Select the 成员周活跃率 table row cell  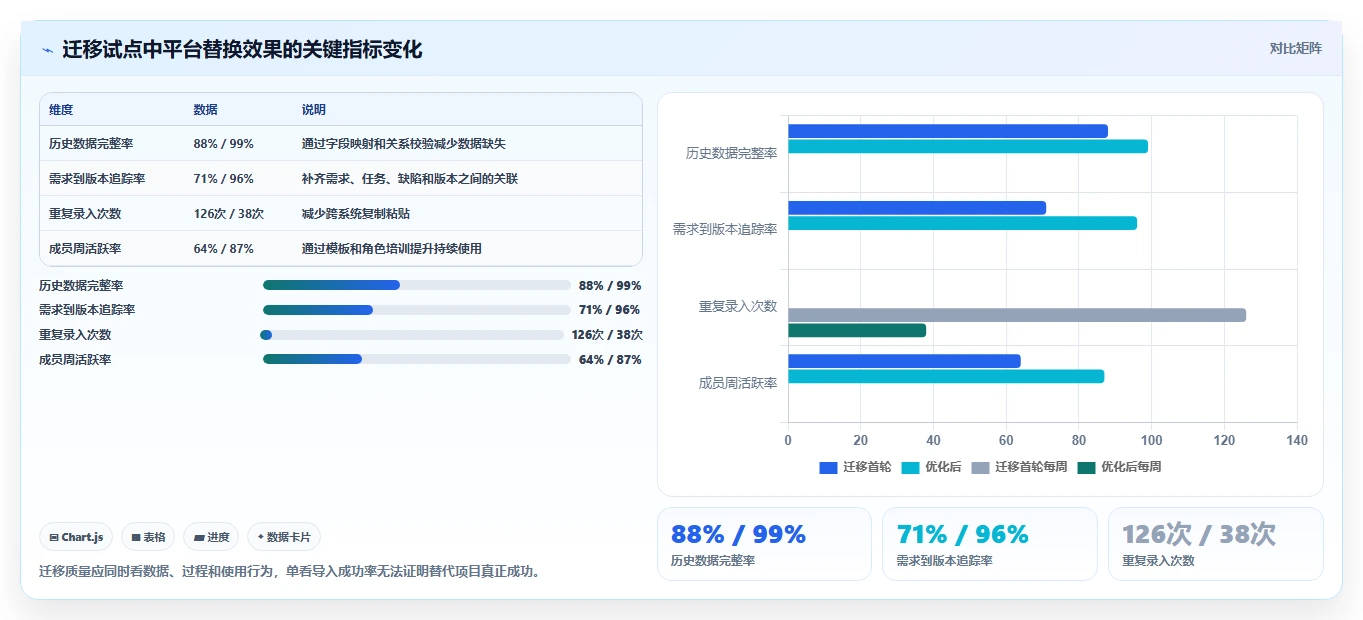coord(85,248)
